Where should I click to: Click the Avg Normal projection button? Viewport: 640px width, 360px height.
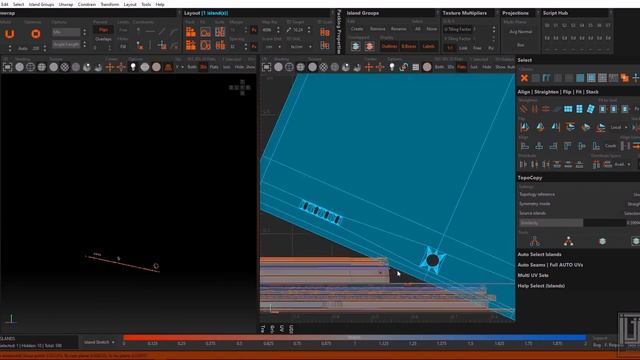click(x=520, y=31)
